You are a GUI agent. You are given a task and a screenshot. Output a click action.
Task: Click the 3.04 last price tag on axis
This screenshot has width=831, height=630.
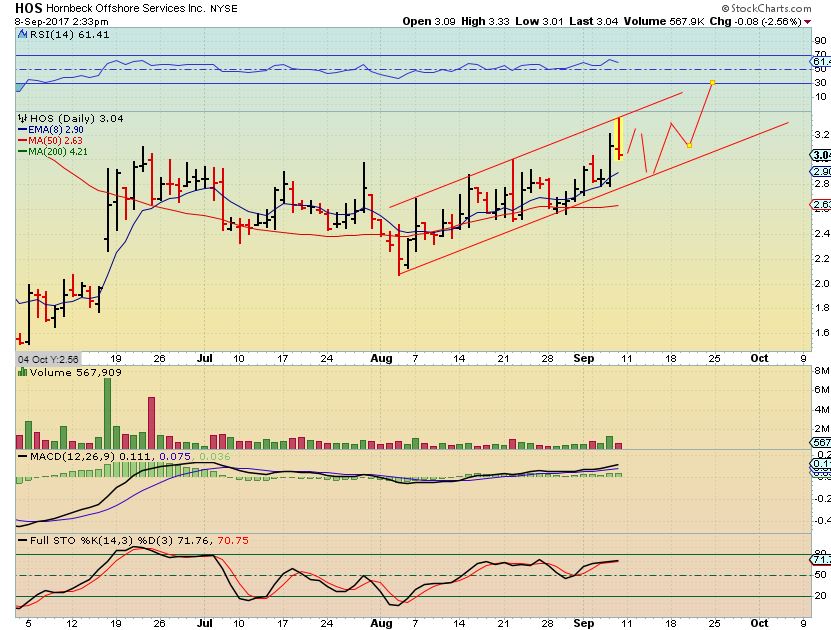click(821, 155)
